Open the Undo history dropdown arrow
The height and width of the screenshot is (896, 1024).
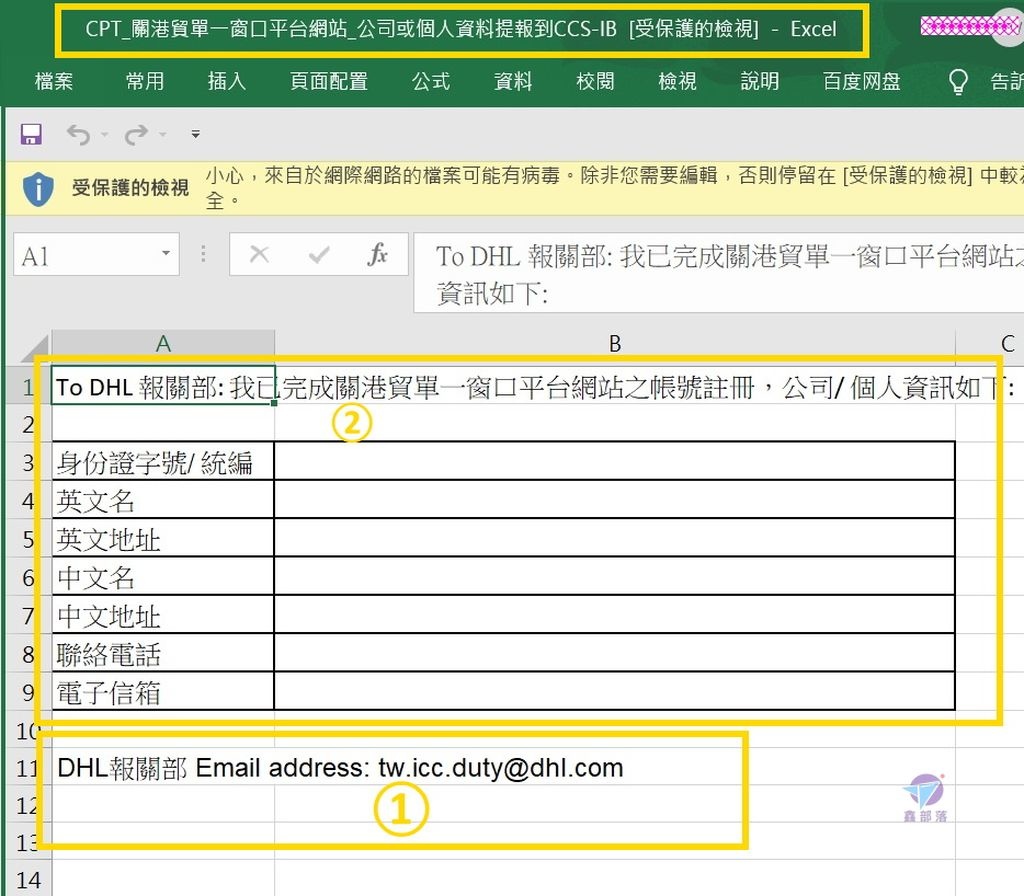(x=104, y=135)
